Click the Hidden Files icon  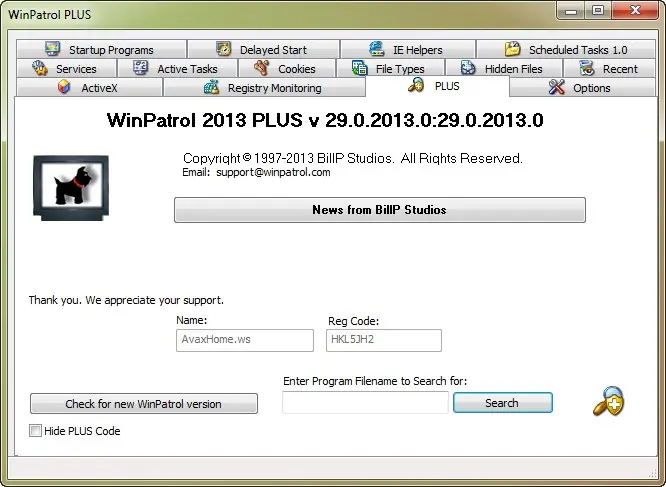coord(468,68)
